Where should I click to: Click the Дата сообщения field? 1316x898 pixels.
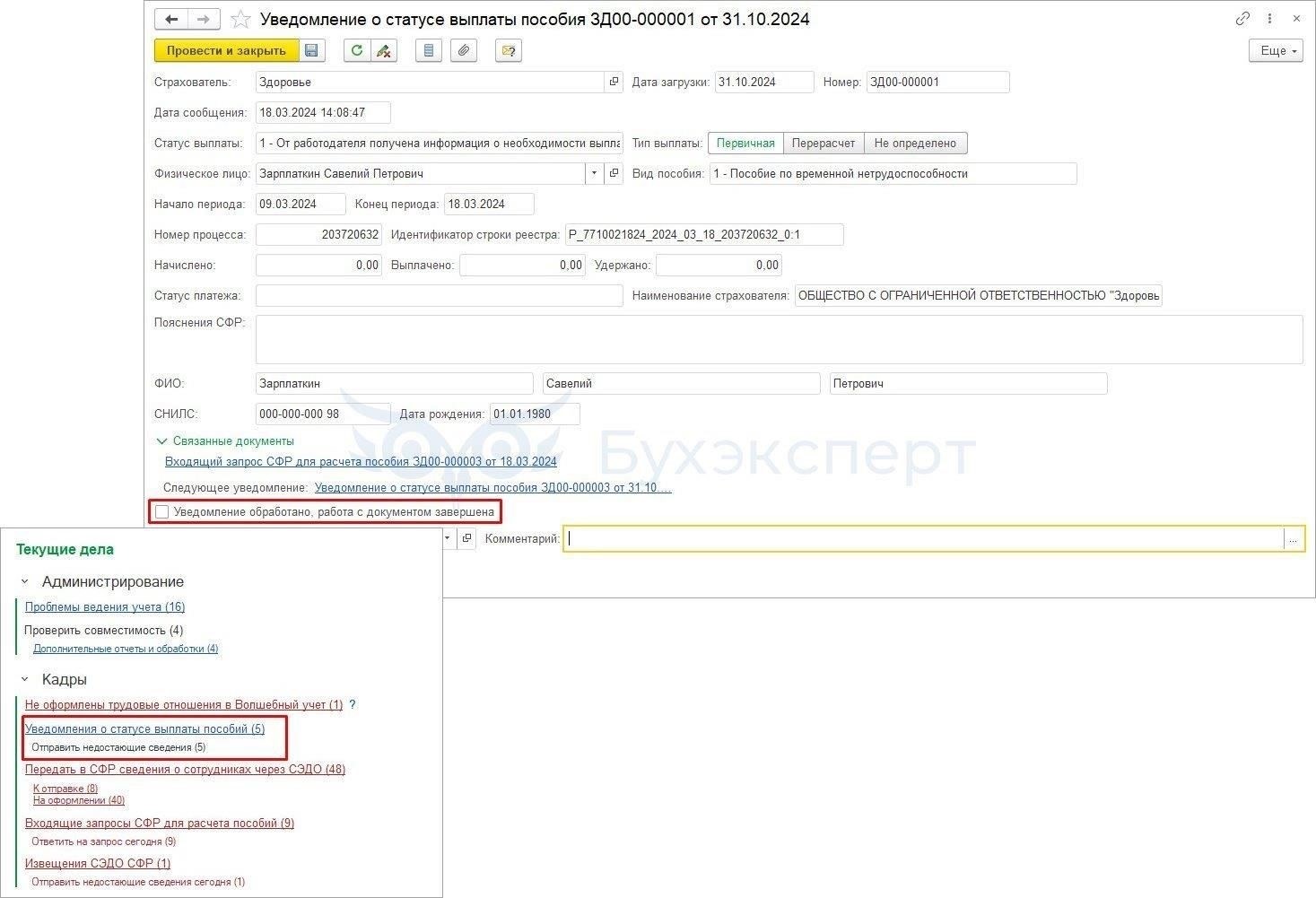tap(323, 112)
